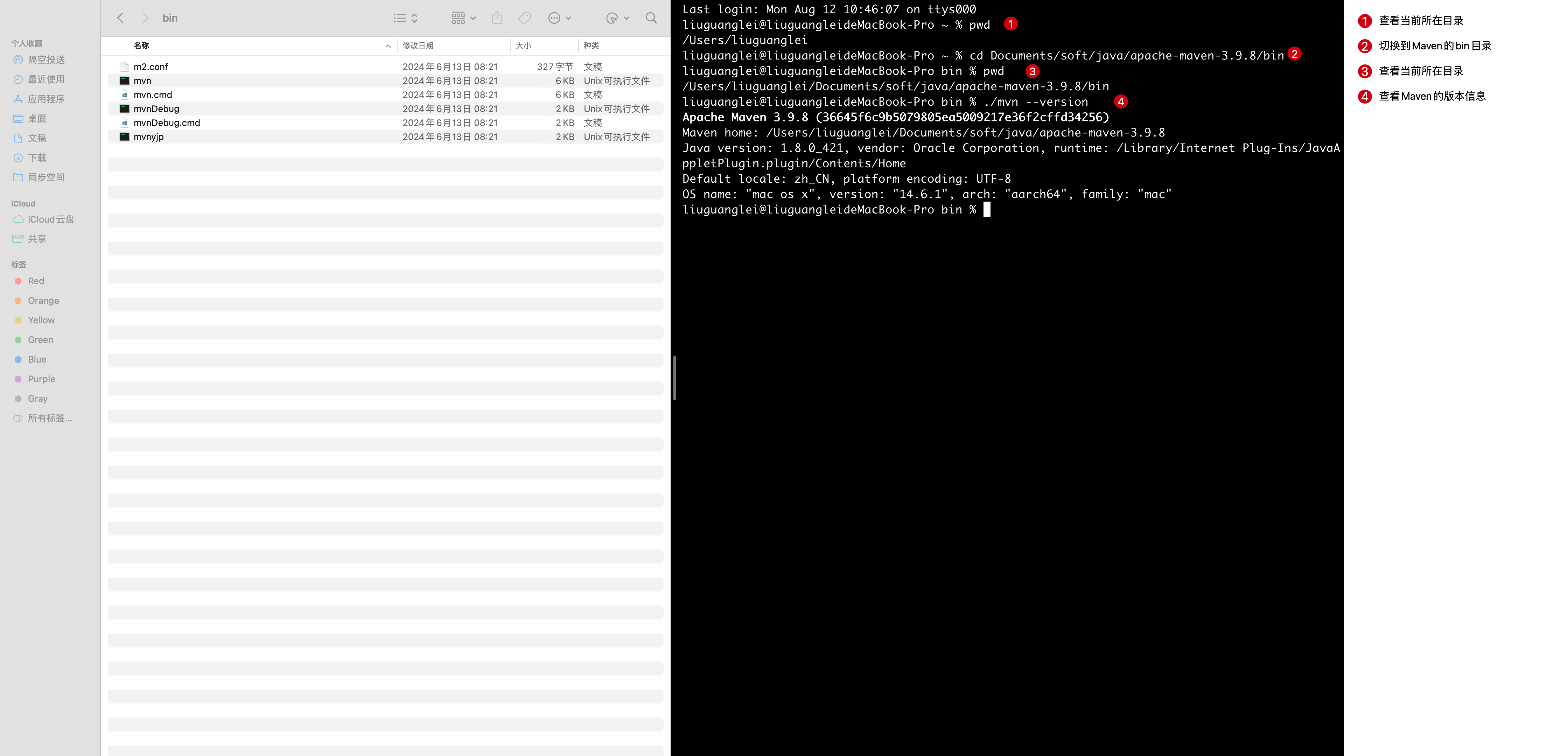Open the list view switcher dropdown
The height and width of the screenshot is (756, 1568).
tap(405, 18)
